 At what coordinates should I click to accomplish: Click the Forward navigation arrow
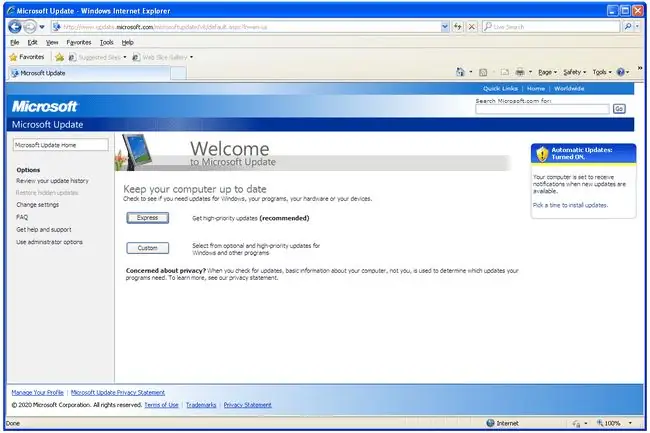pos(29,27)
